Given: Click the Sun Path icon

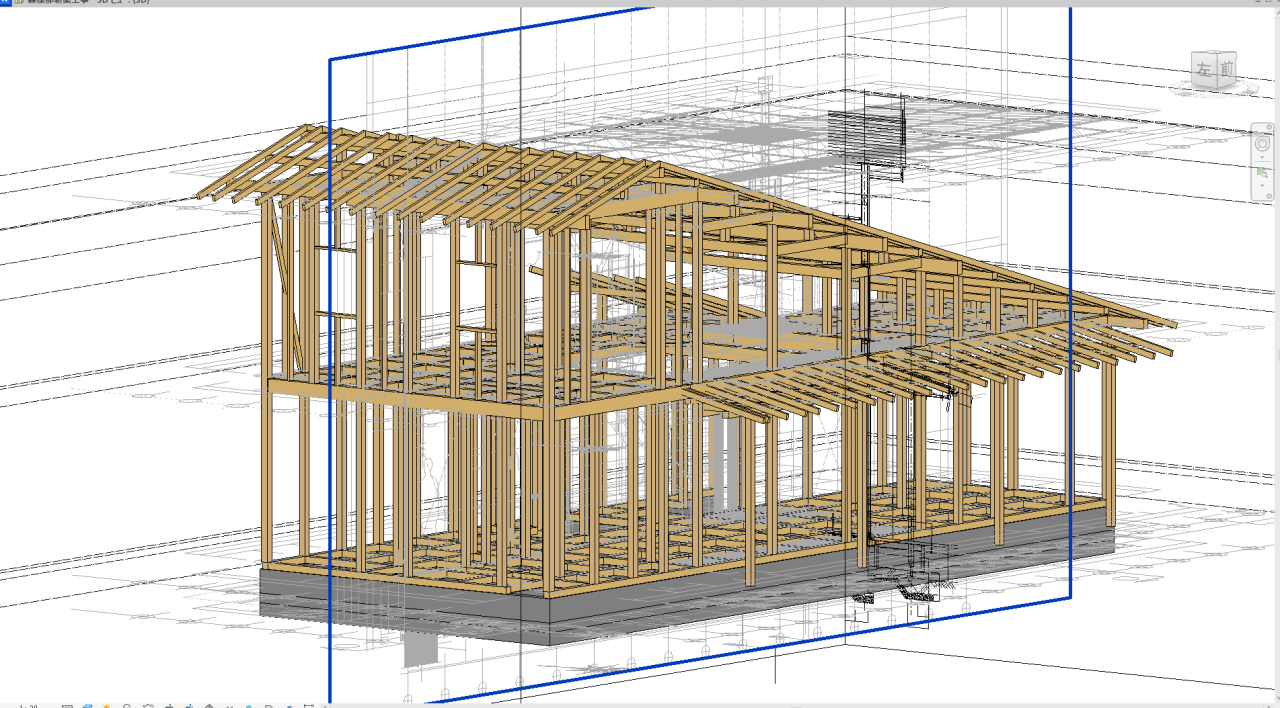Looking at the screenshot, I should click(107, 706).
